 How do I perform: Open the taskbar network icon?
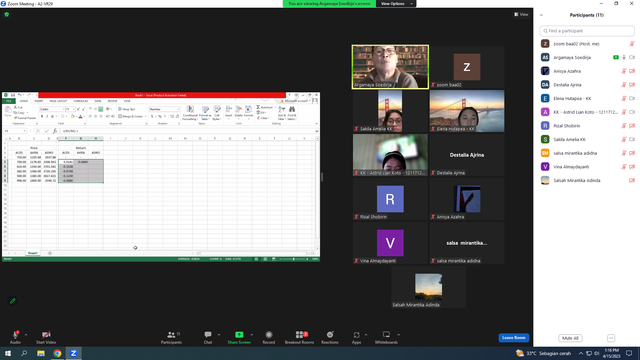[x=589, y=353]
